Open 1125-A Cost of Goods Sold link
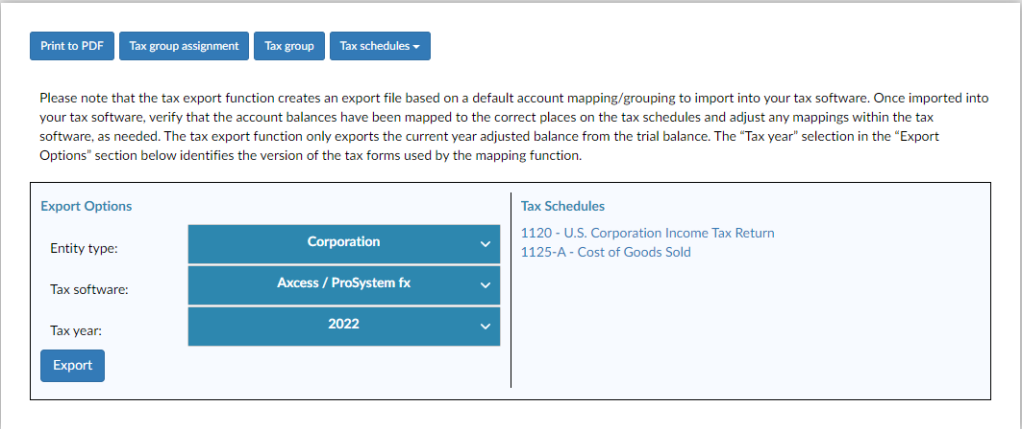1022x429 pixels. pyautogui.click(x=605, y=252)
